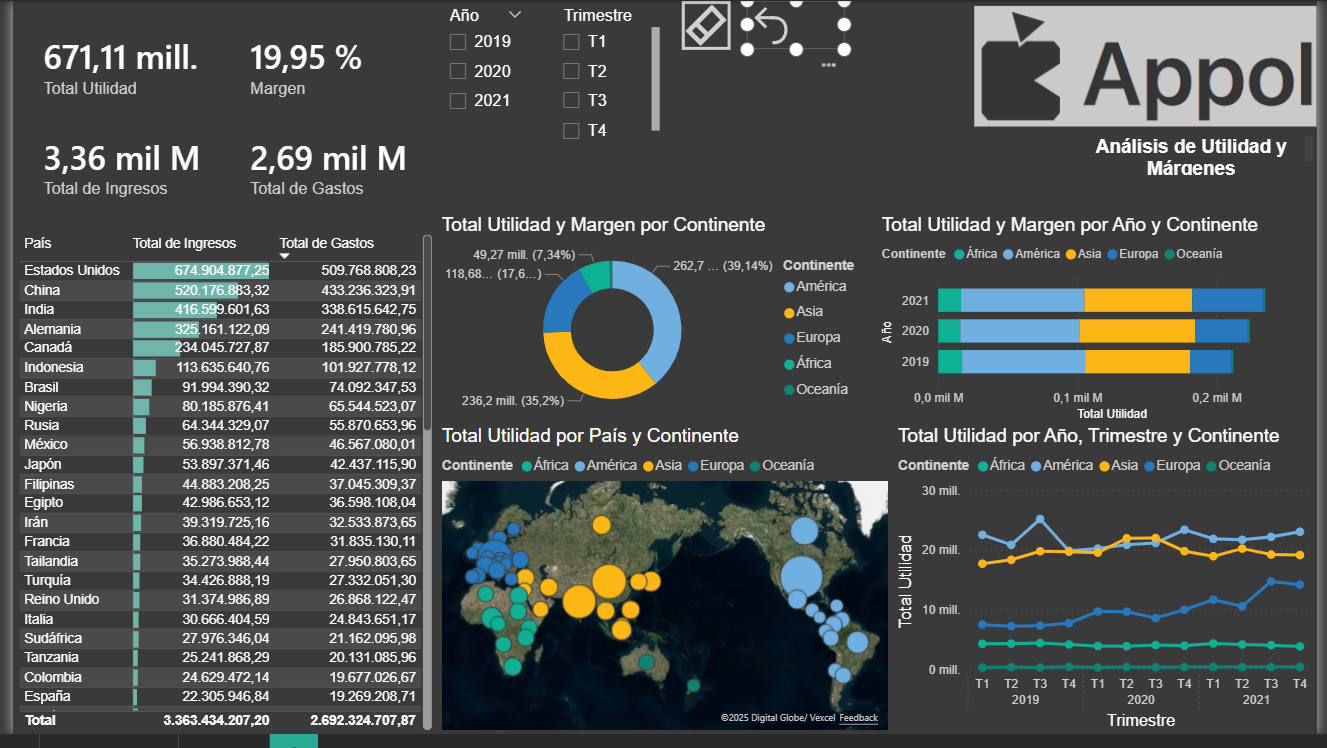
Task: Click the Europa legend dot in line chart
Action: (x=1148, y=465)
